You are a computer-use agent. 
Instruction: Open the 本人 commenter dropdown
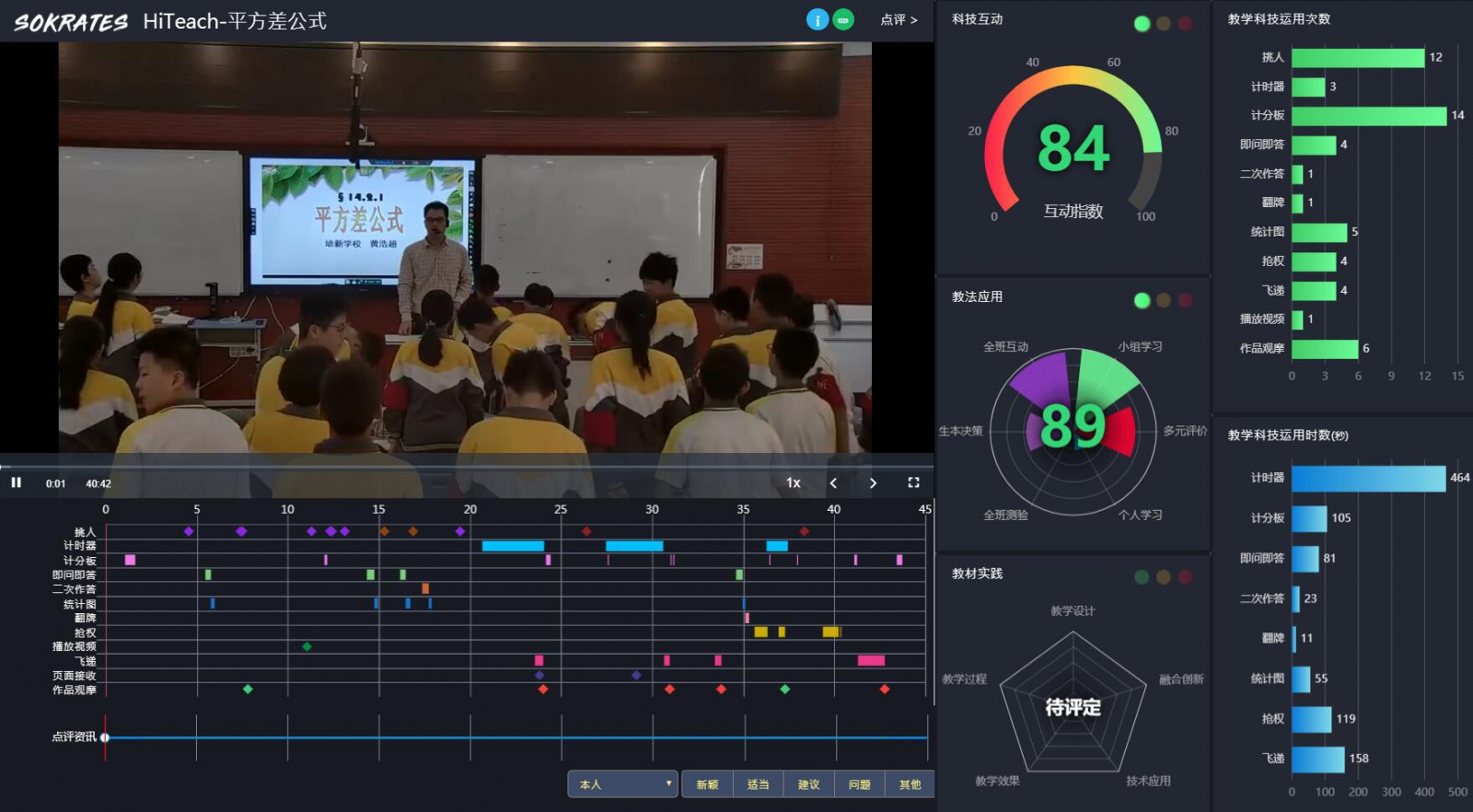(623, 784)
